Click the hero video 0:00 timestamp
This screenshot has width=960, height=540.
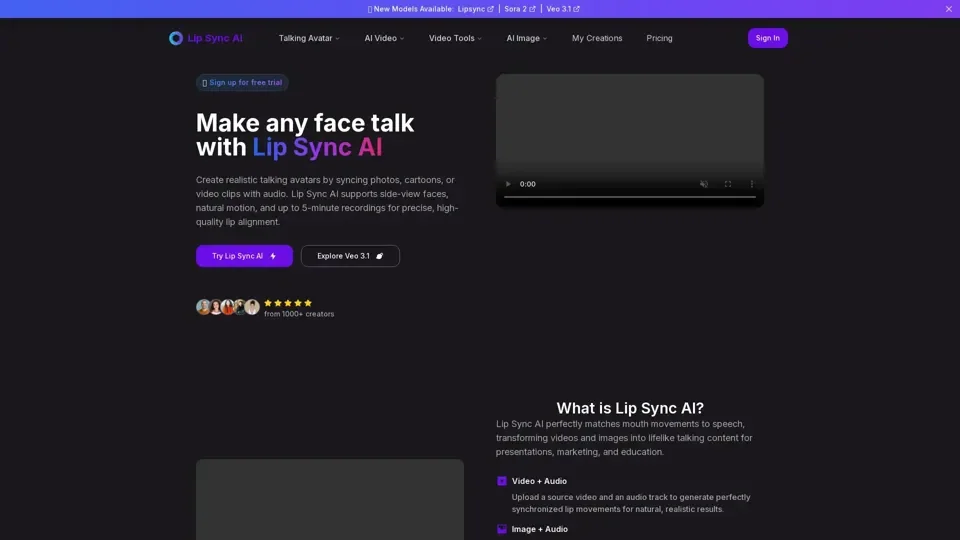[528, 184]
